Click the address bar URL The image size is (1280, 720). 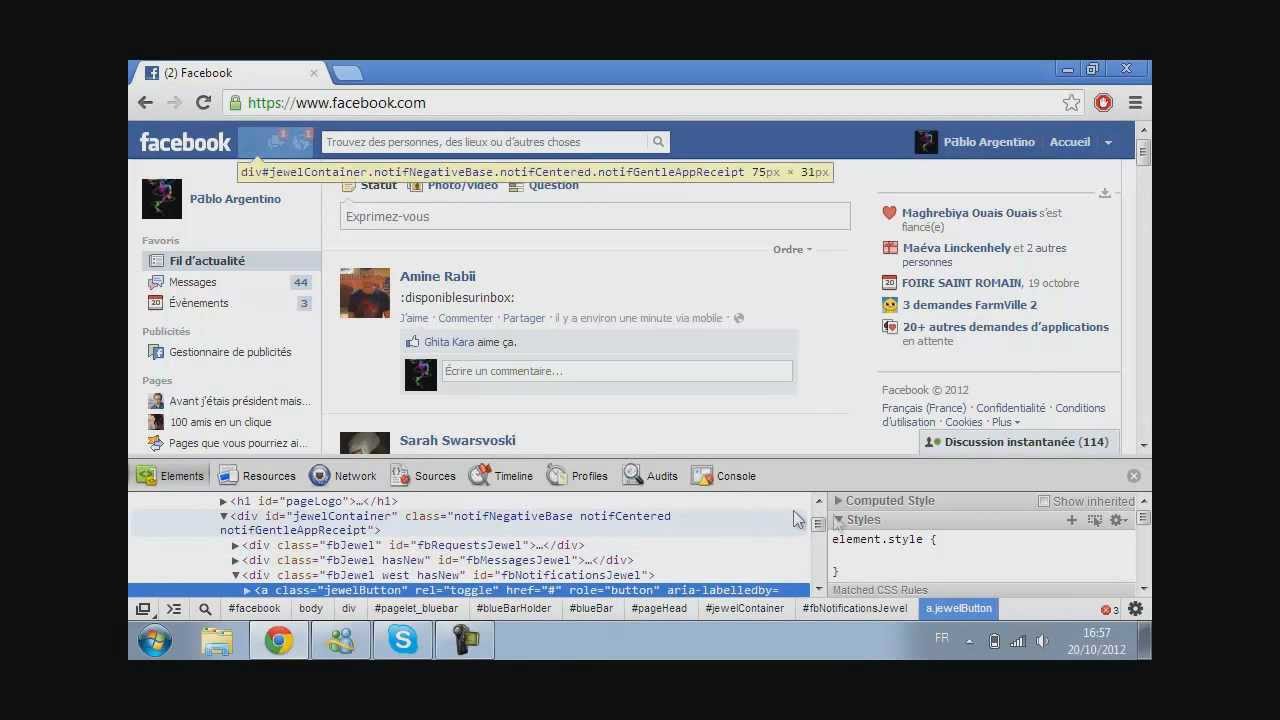pyautogui.click(x=336, y=103)
